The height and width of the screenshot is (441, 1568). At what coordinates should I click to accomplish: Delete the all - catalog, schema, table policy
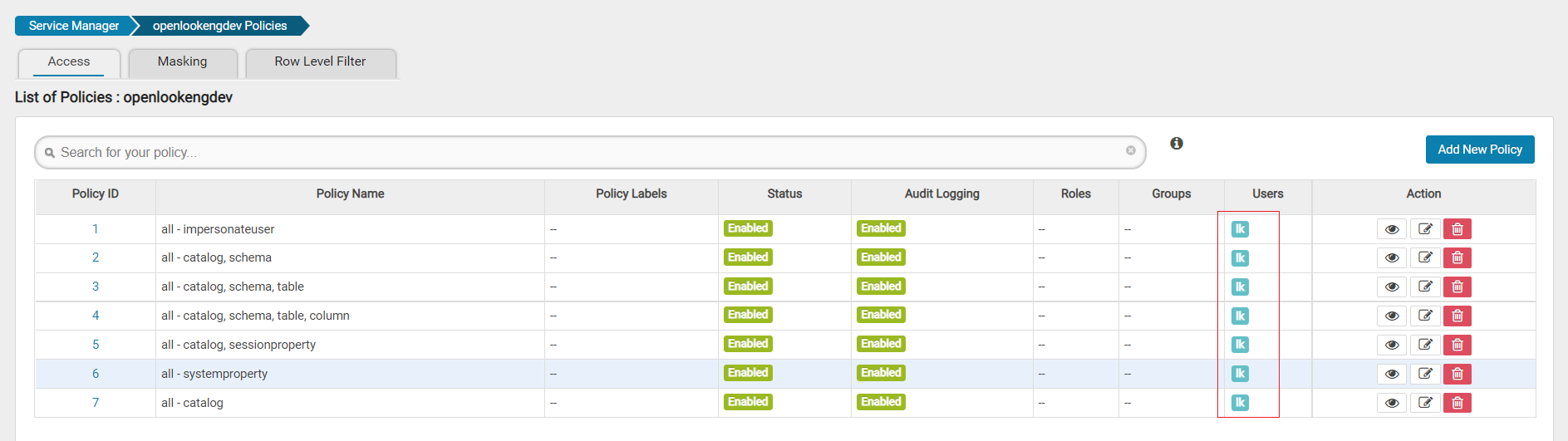click(1457, 287)
